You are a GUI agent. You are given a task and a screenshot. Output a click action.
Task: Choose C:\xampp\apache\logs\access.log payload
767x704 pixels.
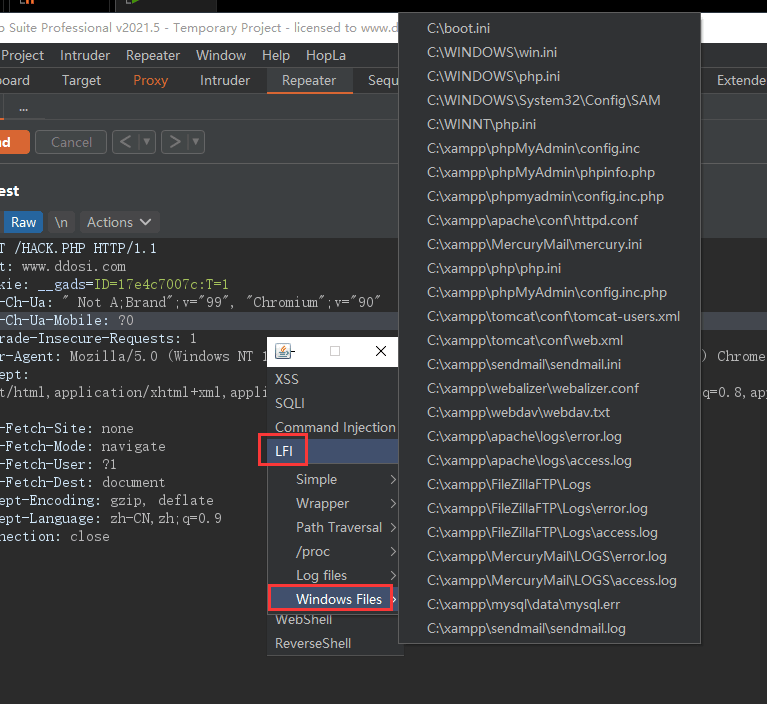click(549, 460)
